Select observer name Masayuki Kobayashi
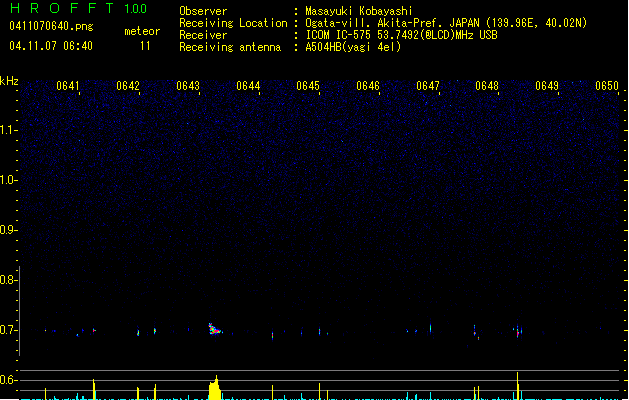The width and height of the screenshot is (629, 400). (370, 11)
